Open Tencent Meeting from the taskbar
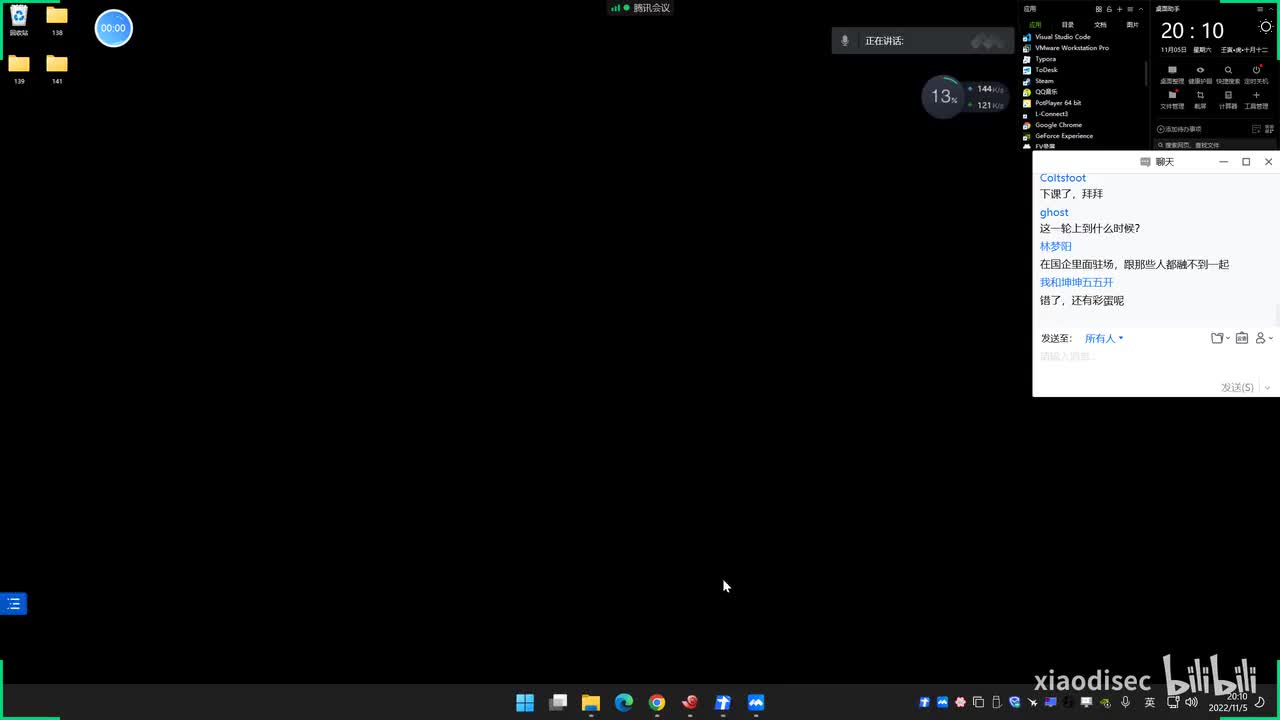Image resolution: width=1280 pixels, height=720 pixels. [756, 702]
